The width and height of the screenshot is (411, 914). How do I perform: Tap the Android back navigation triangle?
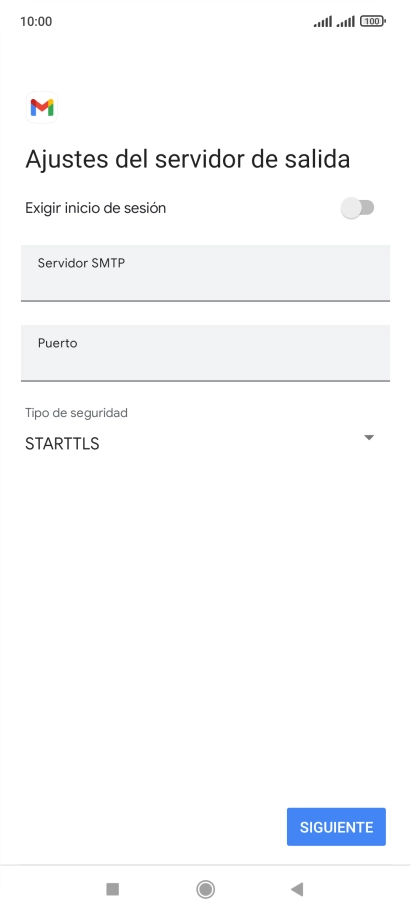point(297,889)
